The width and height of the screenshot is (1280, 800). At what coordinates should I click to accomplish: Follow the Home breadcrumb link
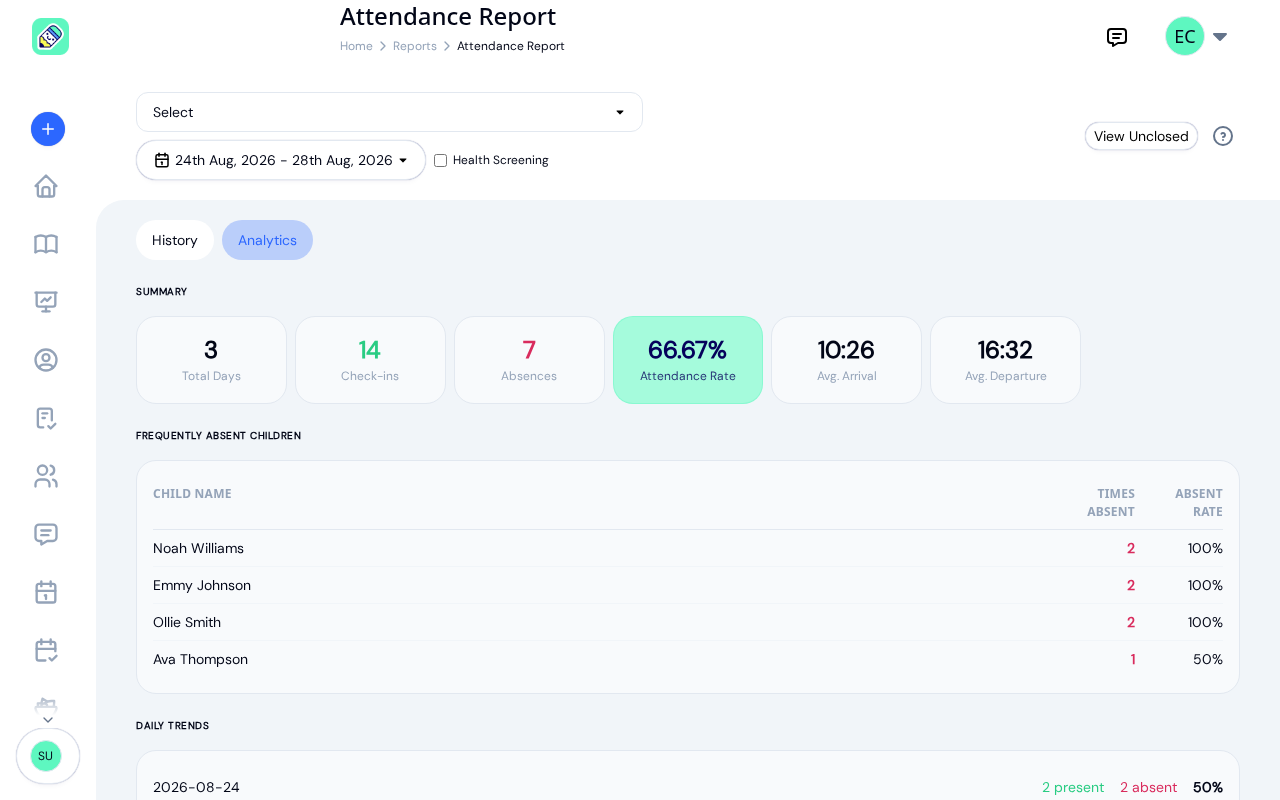click(356, 46)
